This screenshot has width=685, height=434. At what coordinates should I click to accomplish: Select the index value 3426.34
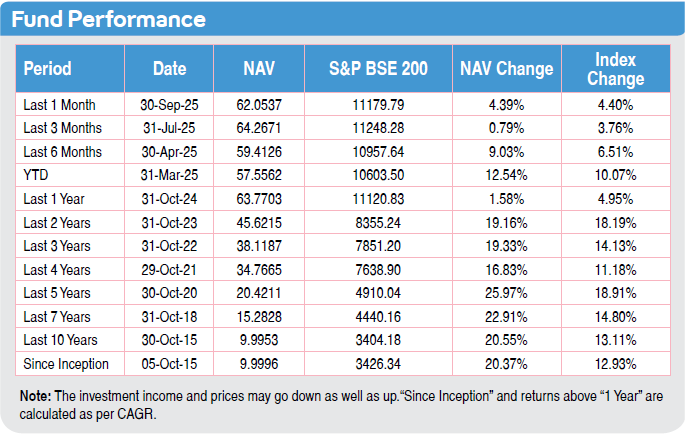[378, 364]
